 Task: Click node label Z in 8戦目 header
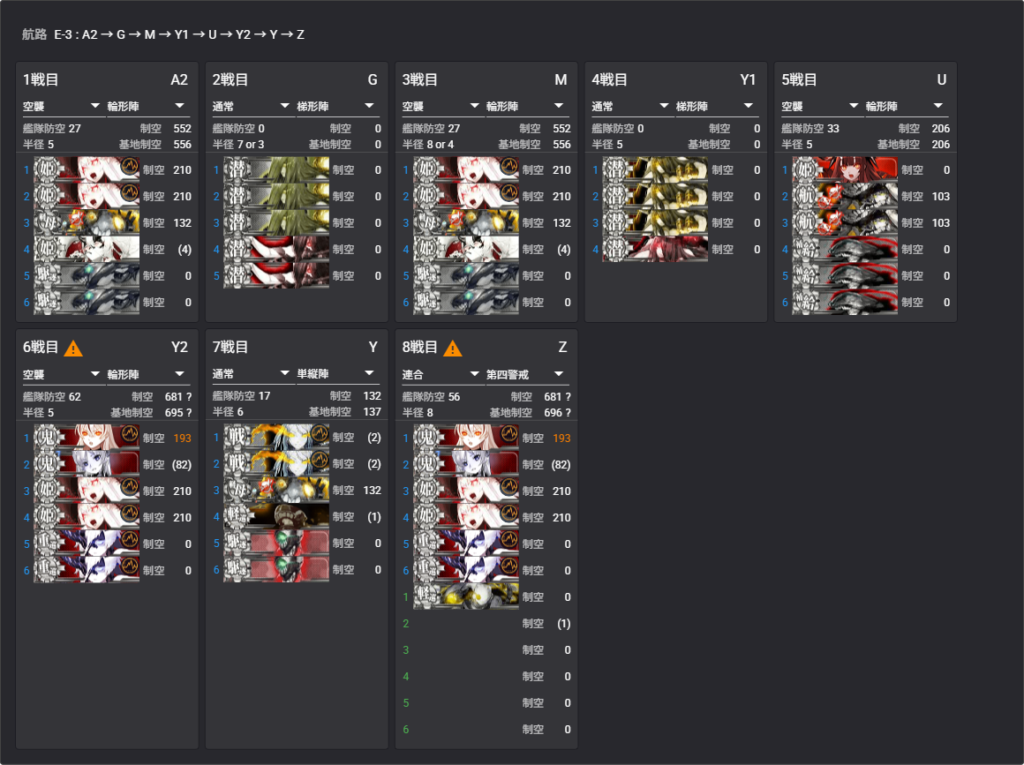click(562, 348)
